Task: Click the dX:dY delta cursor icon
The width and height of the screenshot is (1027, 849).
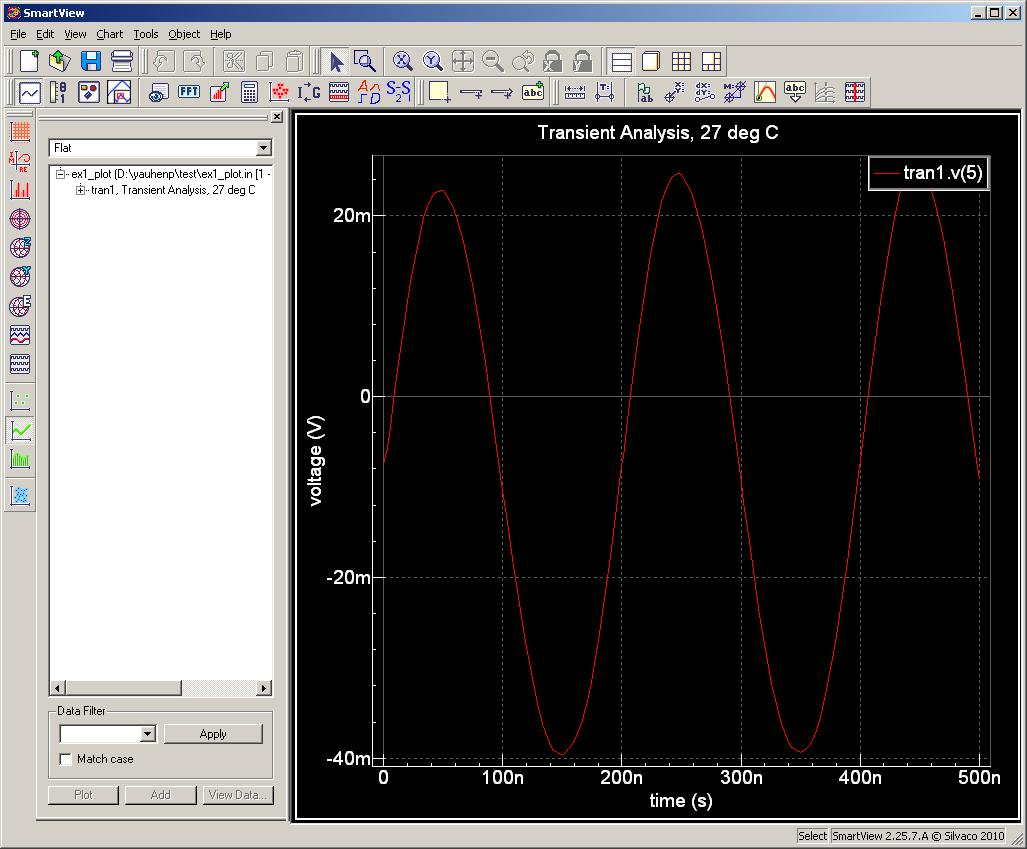Action: (x=705, y=92)
